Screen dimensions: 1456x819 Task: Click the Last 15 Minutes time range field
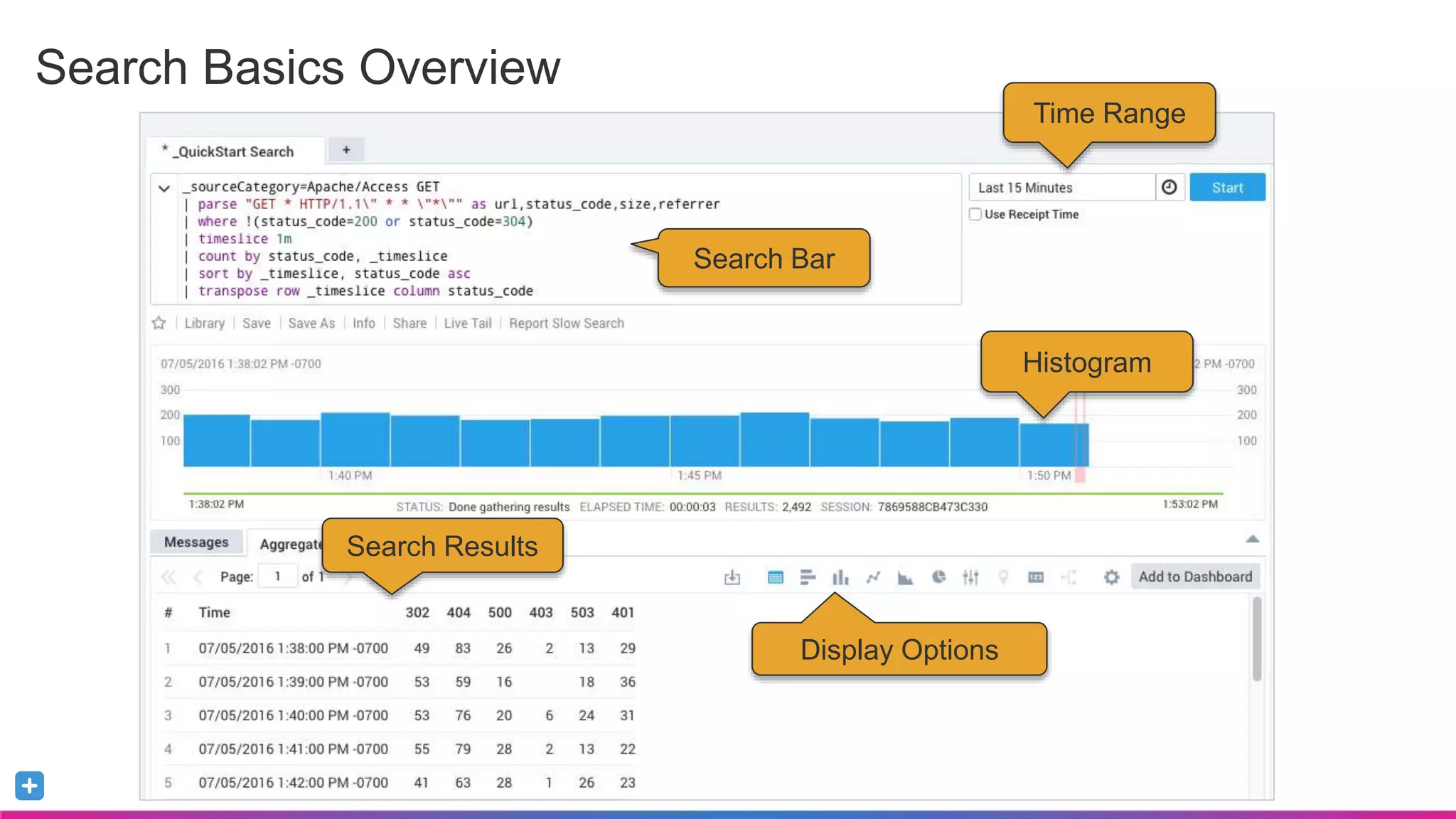tap(1062, 188)
